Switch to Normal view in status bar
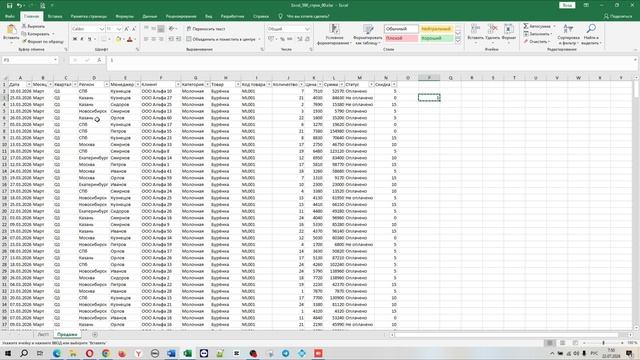The height and width of the screenshot is (360, 640). tap(550, 343)
